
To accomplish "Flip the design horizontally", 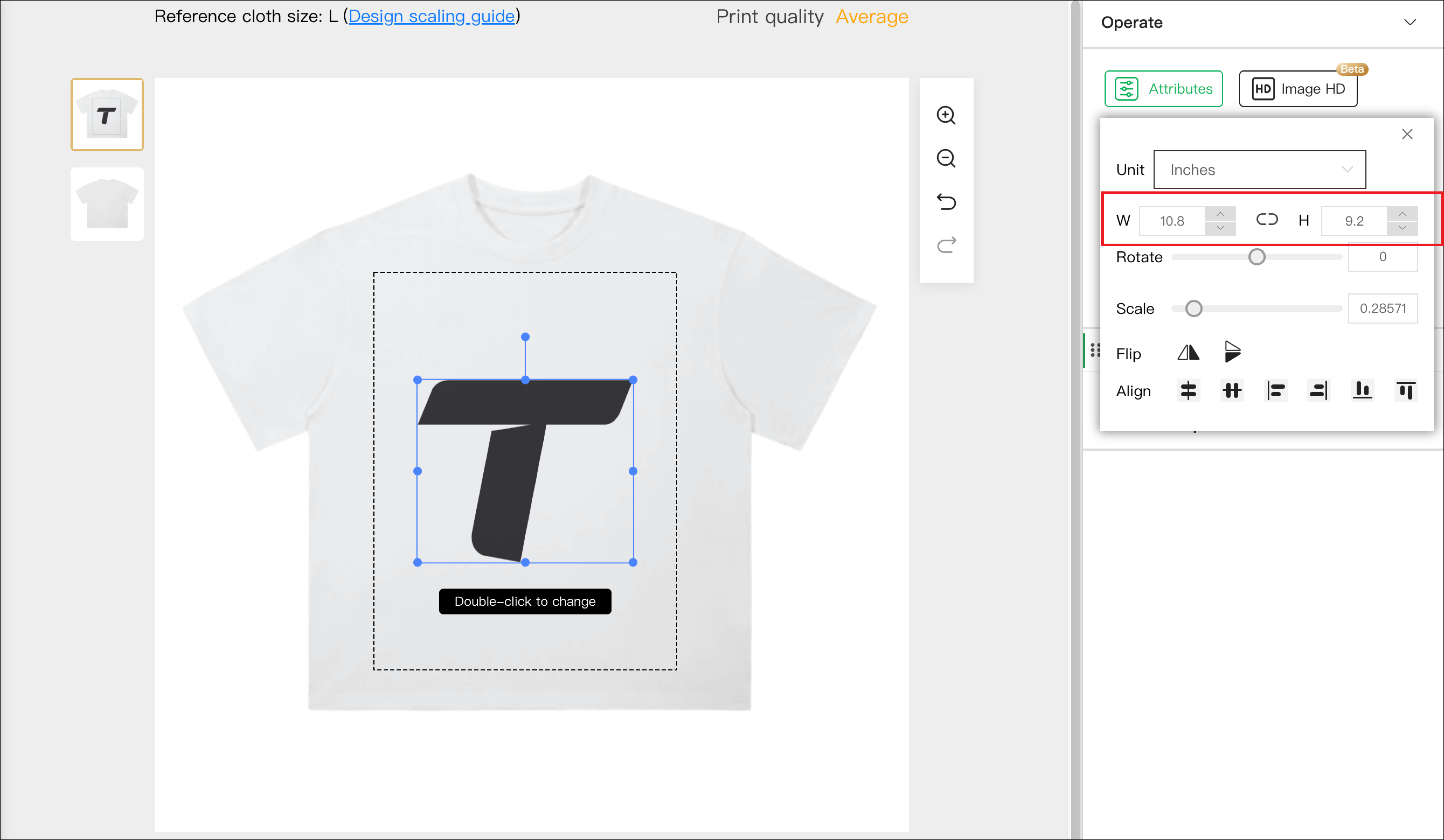I will (1188, 353).
